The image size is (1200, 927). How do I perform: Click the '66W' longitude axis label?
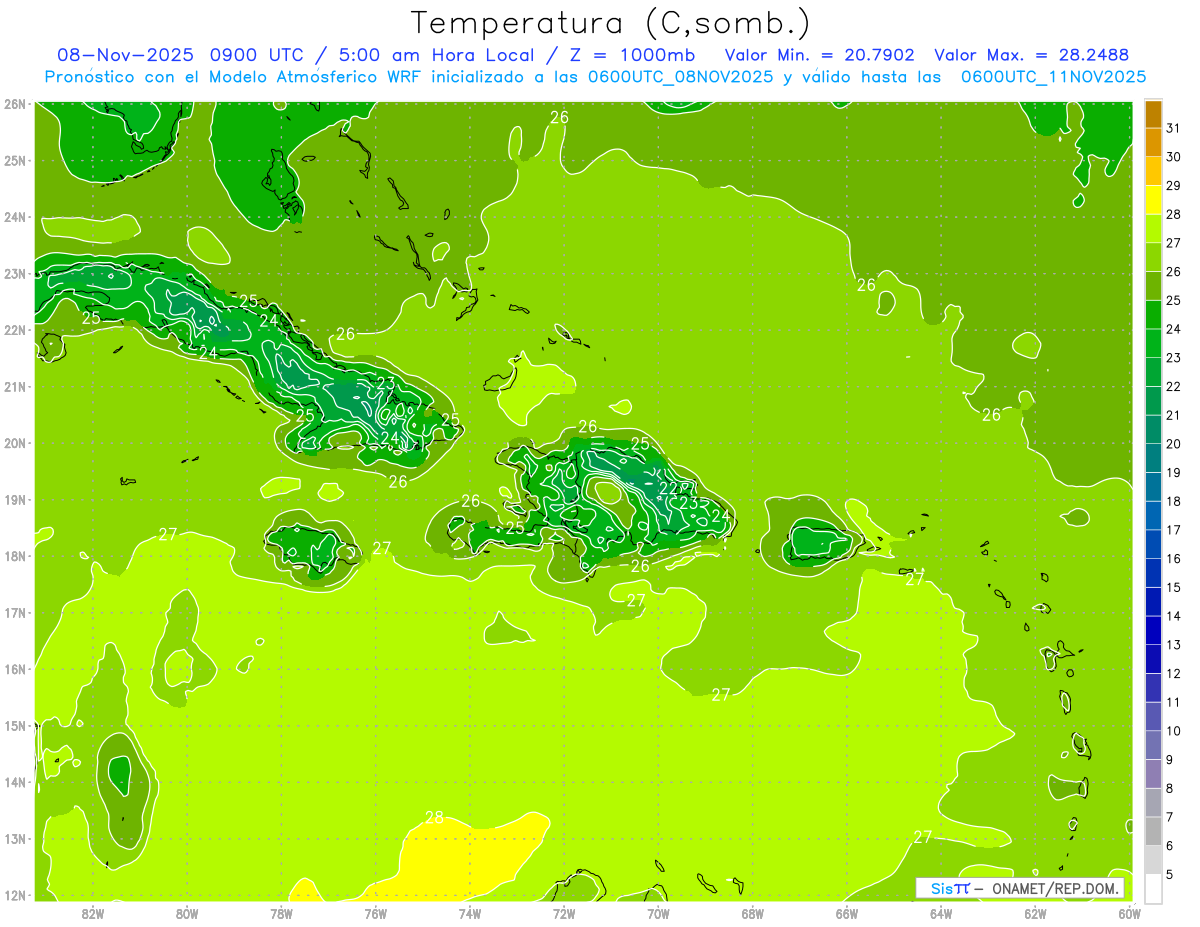click(847, 913)
